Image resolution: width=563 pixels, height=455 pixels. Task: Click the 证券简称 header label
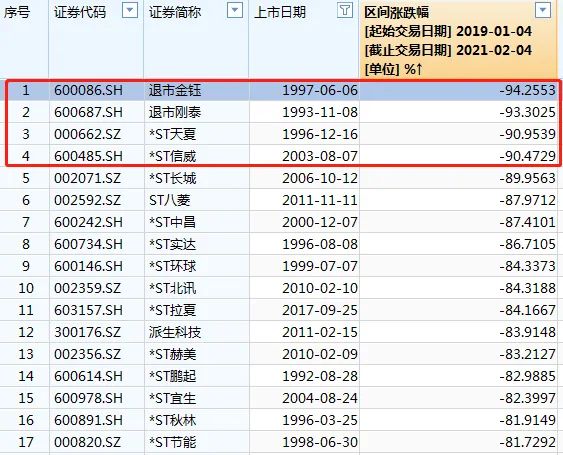coord(175,13)
